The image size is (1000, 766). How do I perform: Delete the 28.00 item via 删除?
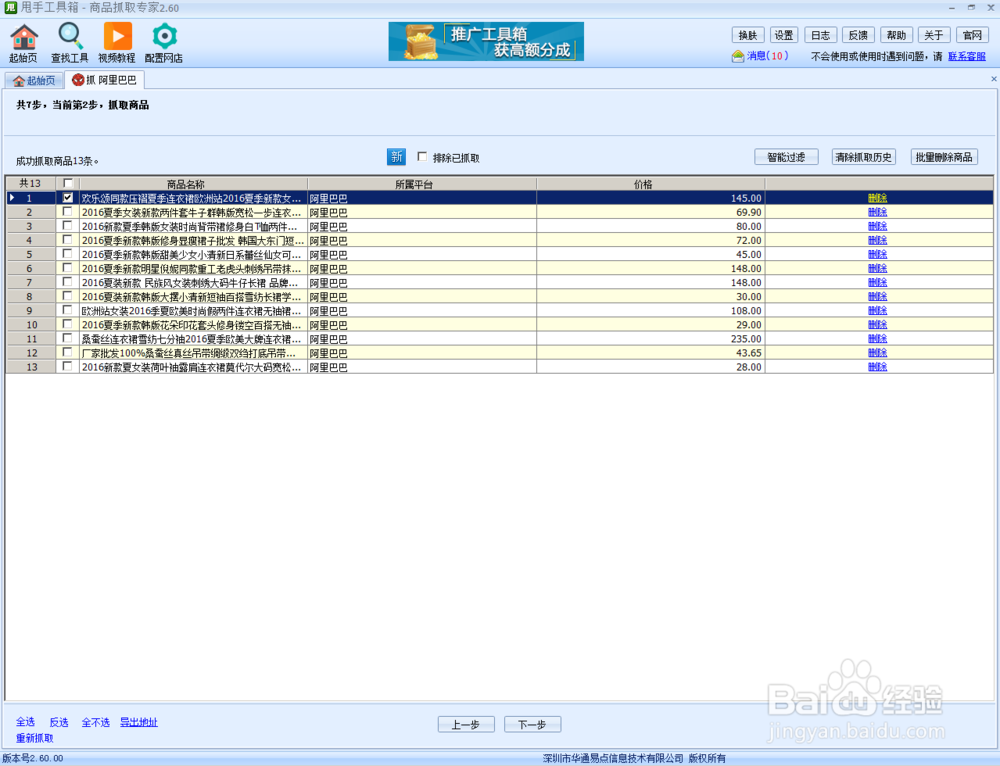[878, 367]
